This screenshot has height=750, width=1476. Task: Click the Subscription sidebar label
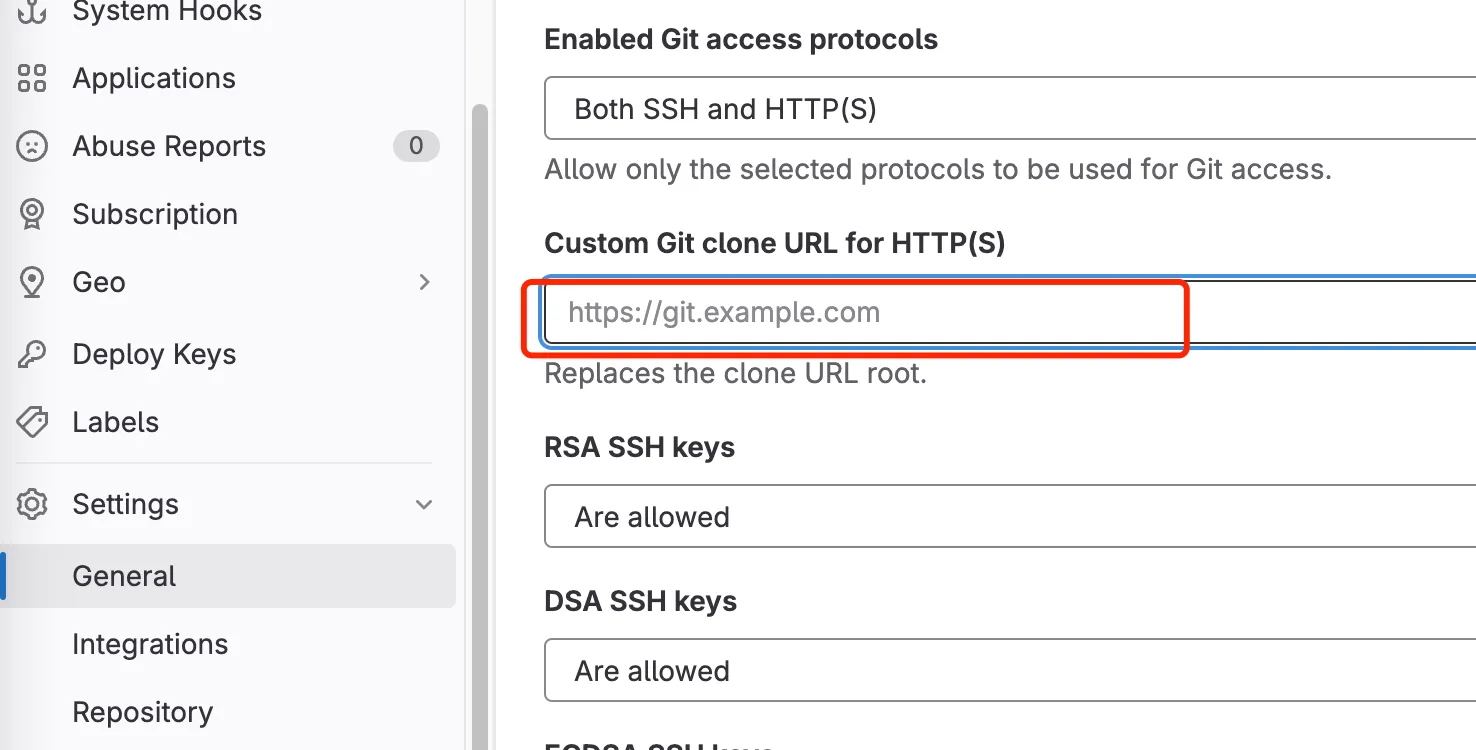(155, 214)
